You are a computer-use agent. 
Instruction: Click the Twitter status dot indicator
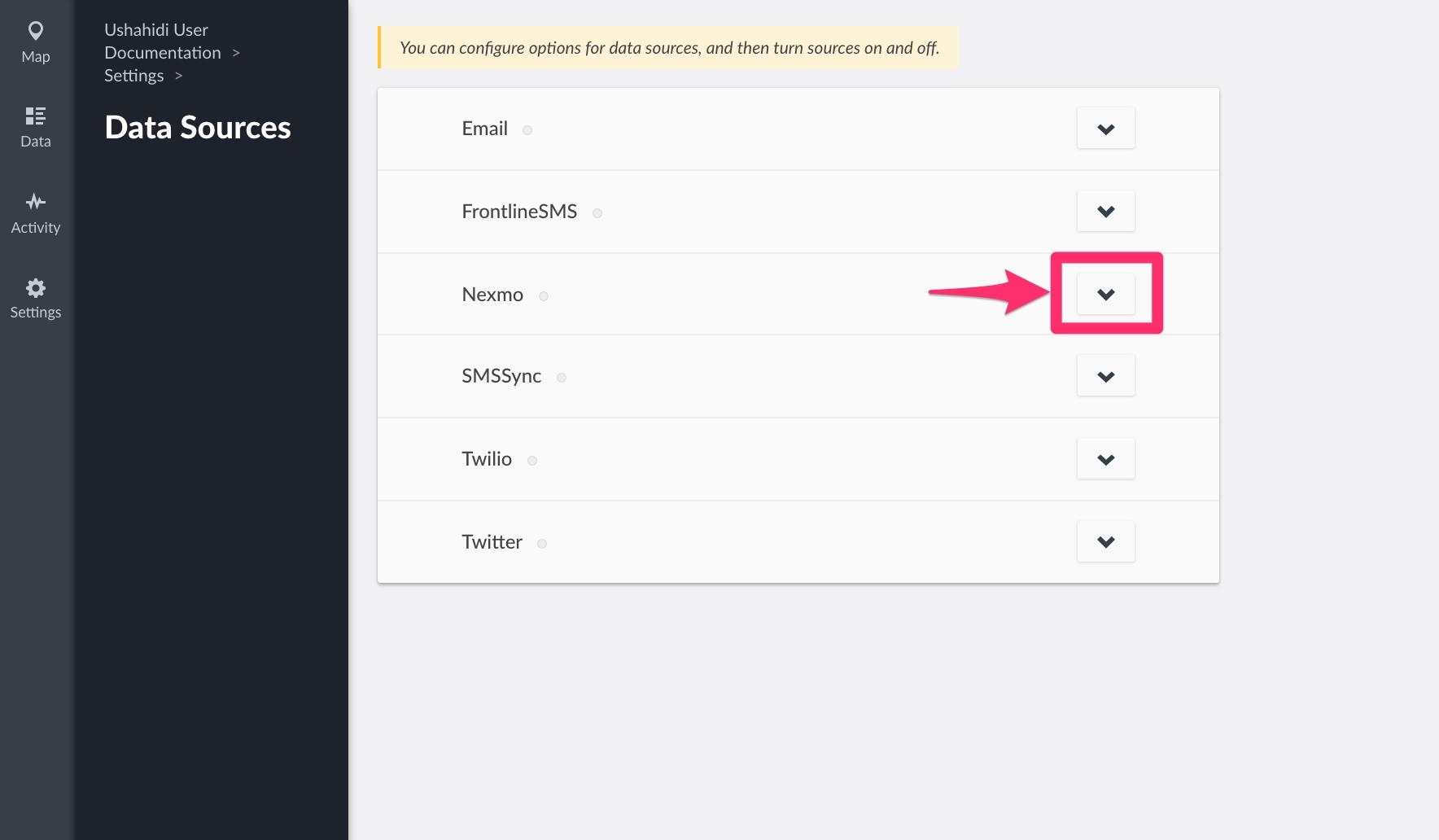[x=542, y=544]
